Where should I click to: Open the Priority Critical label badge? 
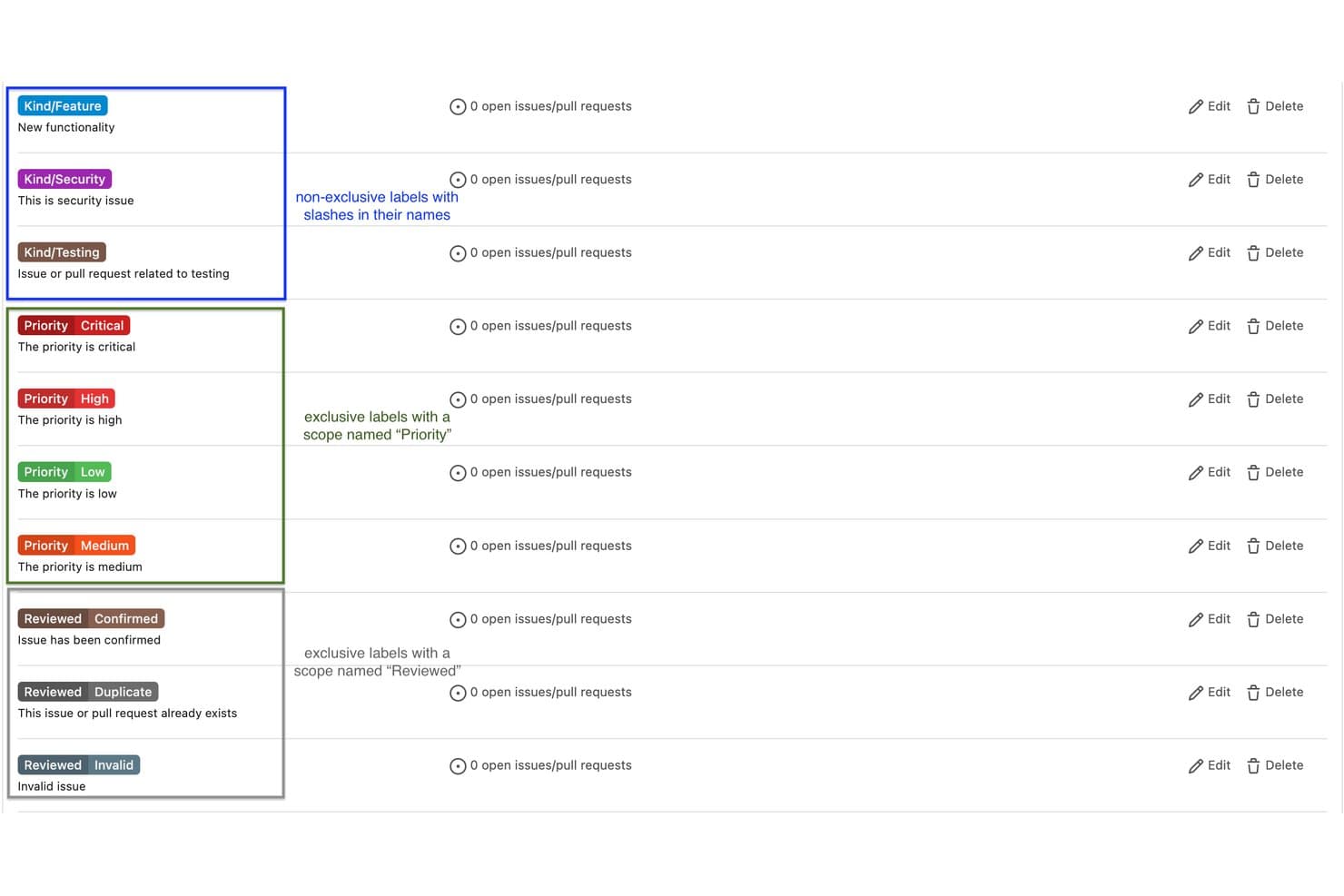coord(74,326)
